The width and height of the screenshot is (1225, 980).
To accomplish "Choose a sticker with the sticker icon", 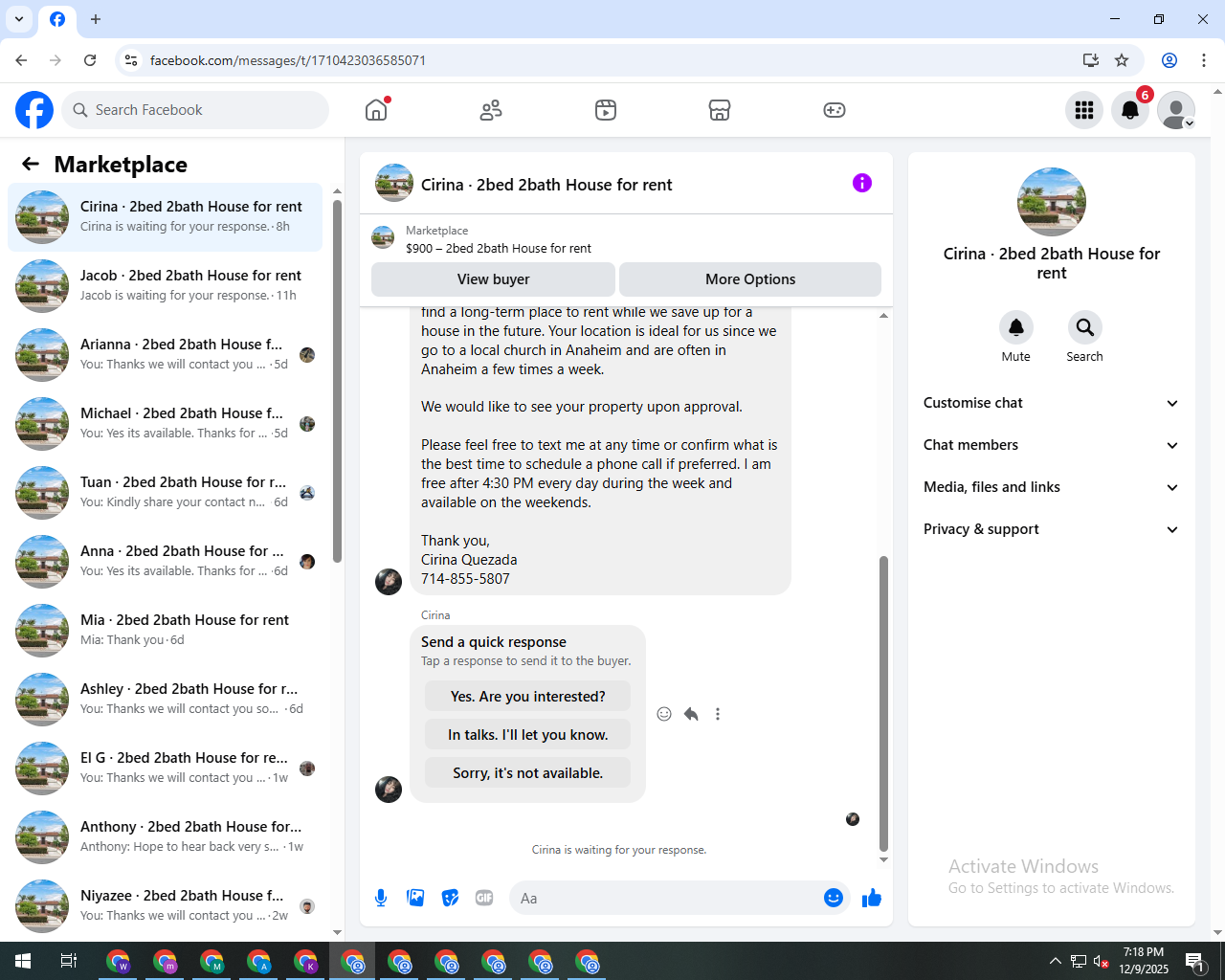I will point(450,898).
